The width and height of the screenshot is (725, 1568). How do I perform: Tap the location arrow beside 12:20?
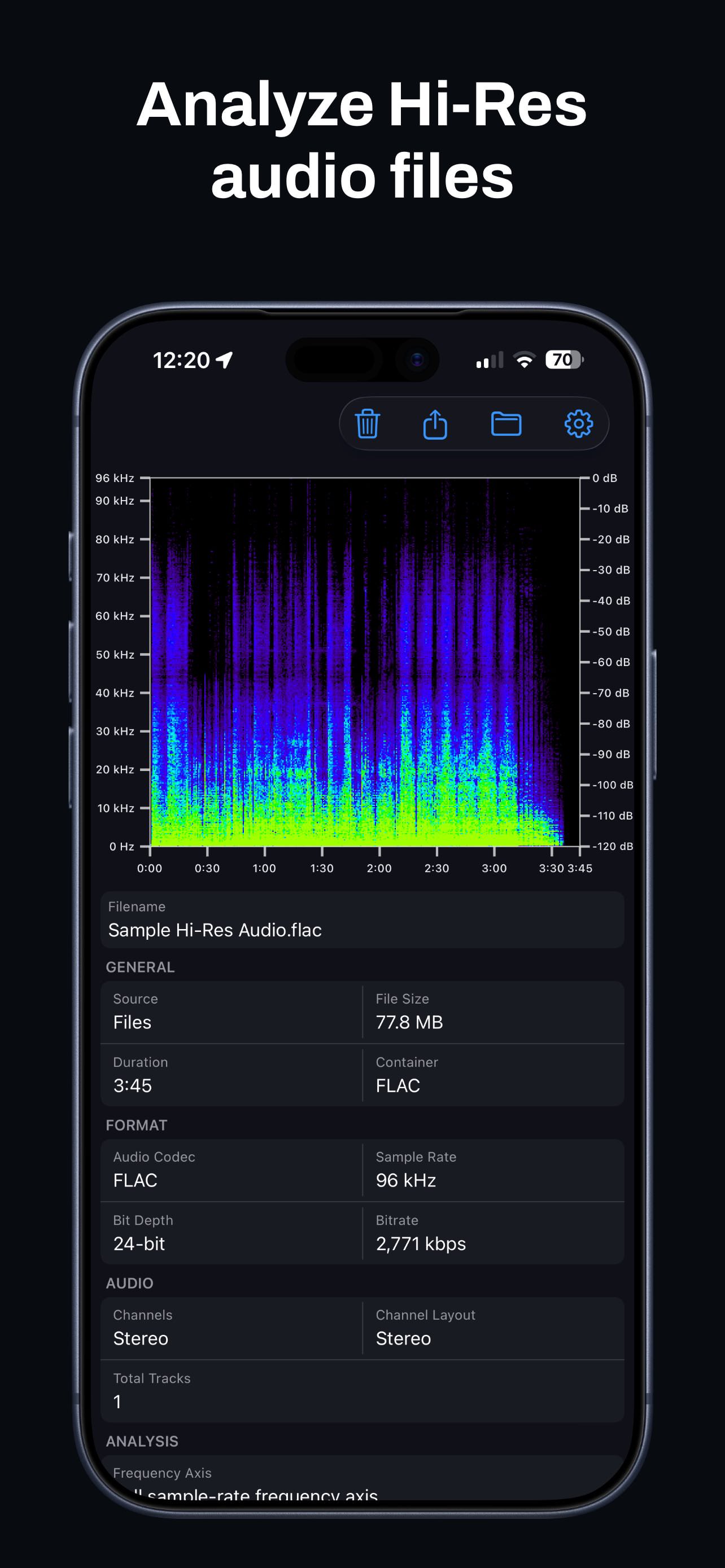coord(224,360)
